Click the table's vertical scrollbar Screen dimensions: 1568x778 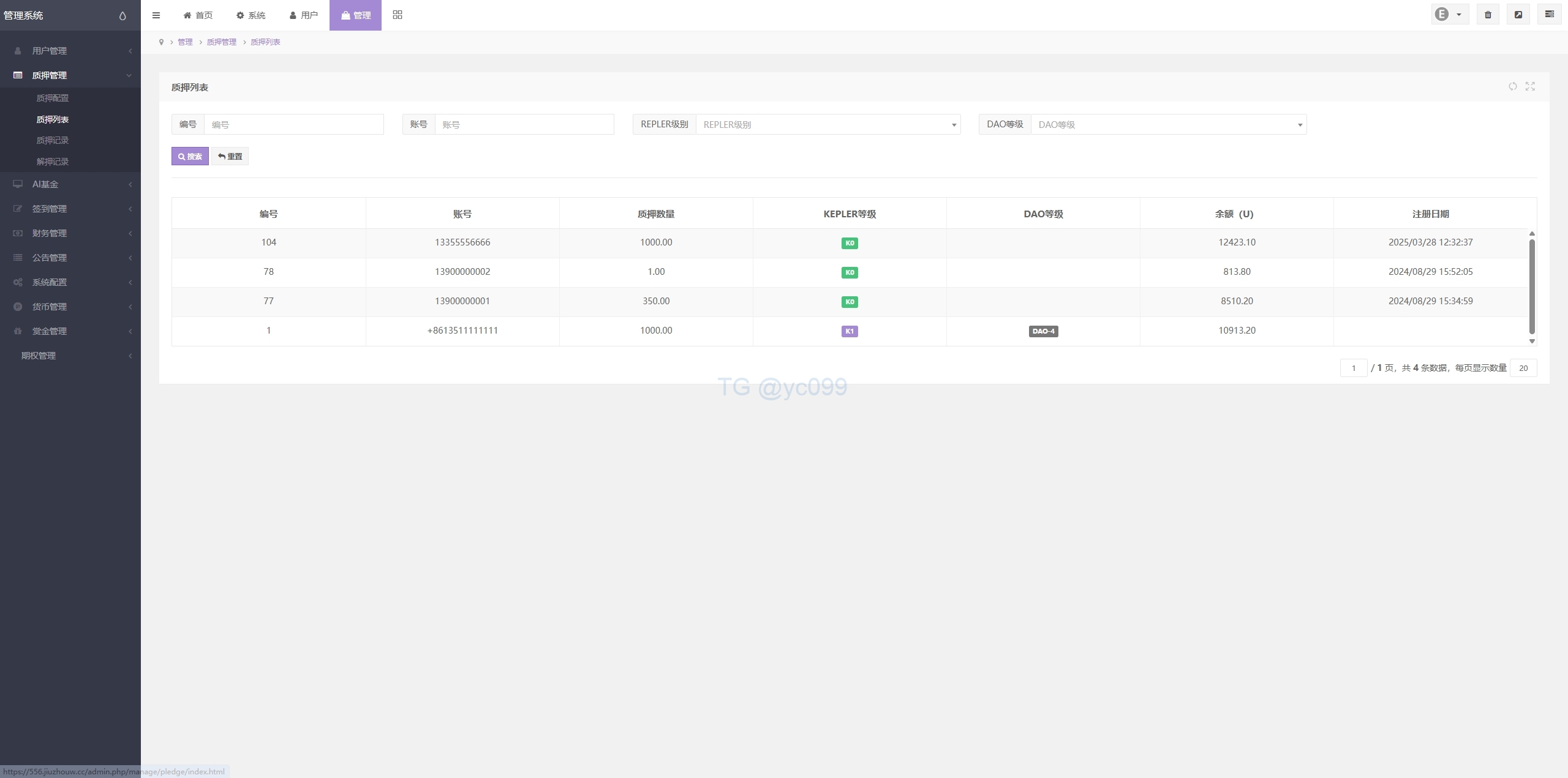[1532, 286]
